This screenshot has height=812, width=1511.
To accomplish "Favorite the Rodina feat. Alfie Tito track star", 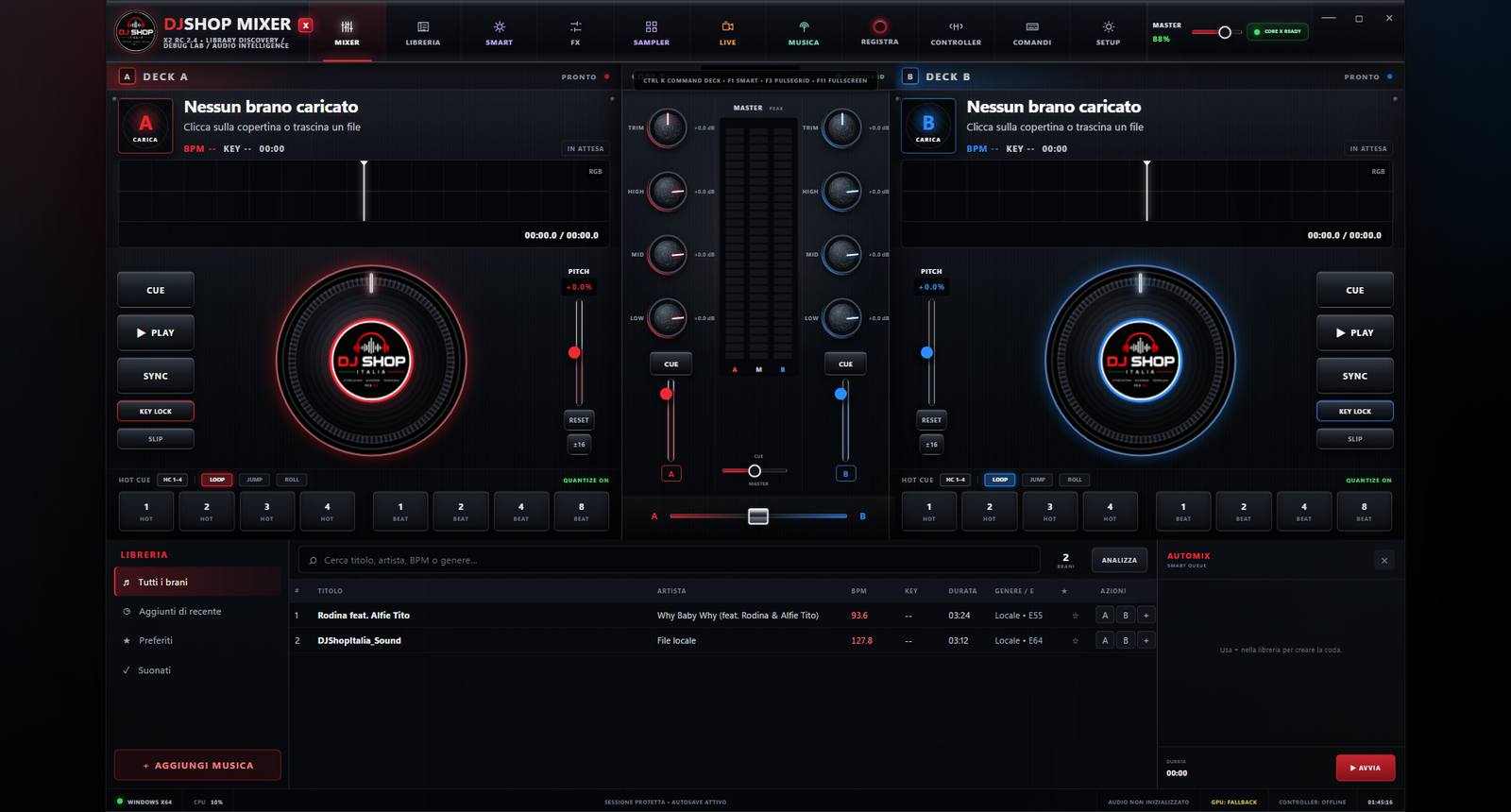I will 1075,616.
